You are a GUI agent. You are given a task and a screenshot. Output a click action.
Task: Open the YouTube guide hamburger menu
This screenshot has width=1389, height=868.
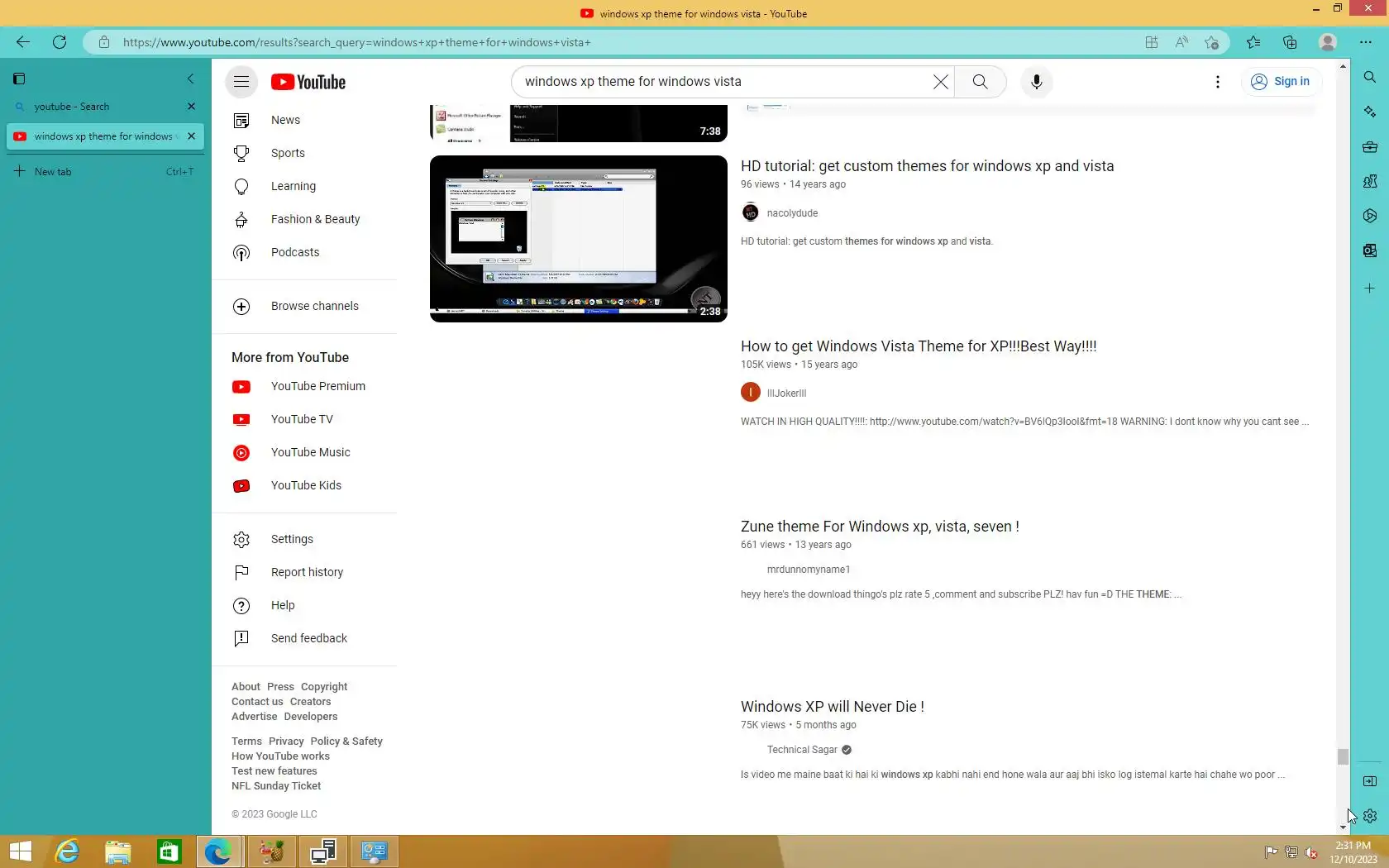(241, 82)
